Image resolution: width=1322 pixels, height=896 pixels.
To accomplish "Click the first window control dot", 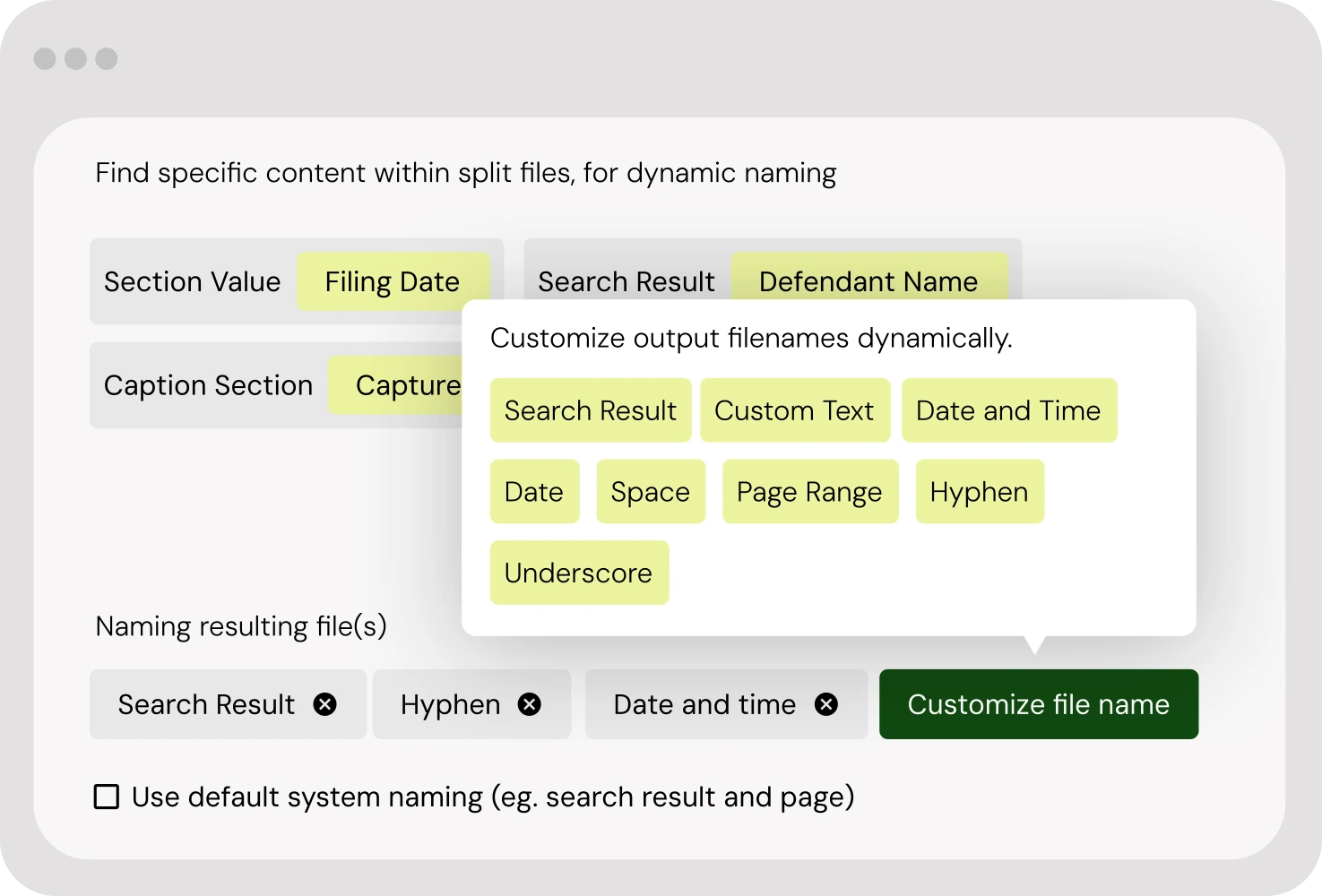I will (45, 59).
